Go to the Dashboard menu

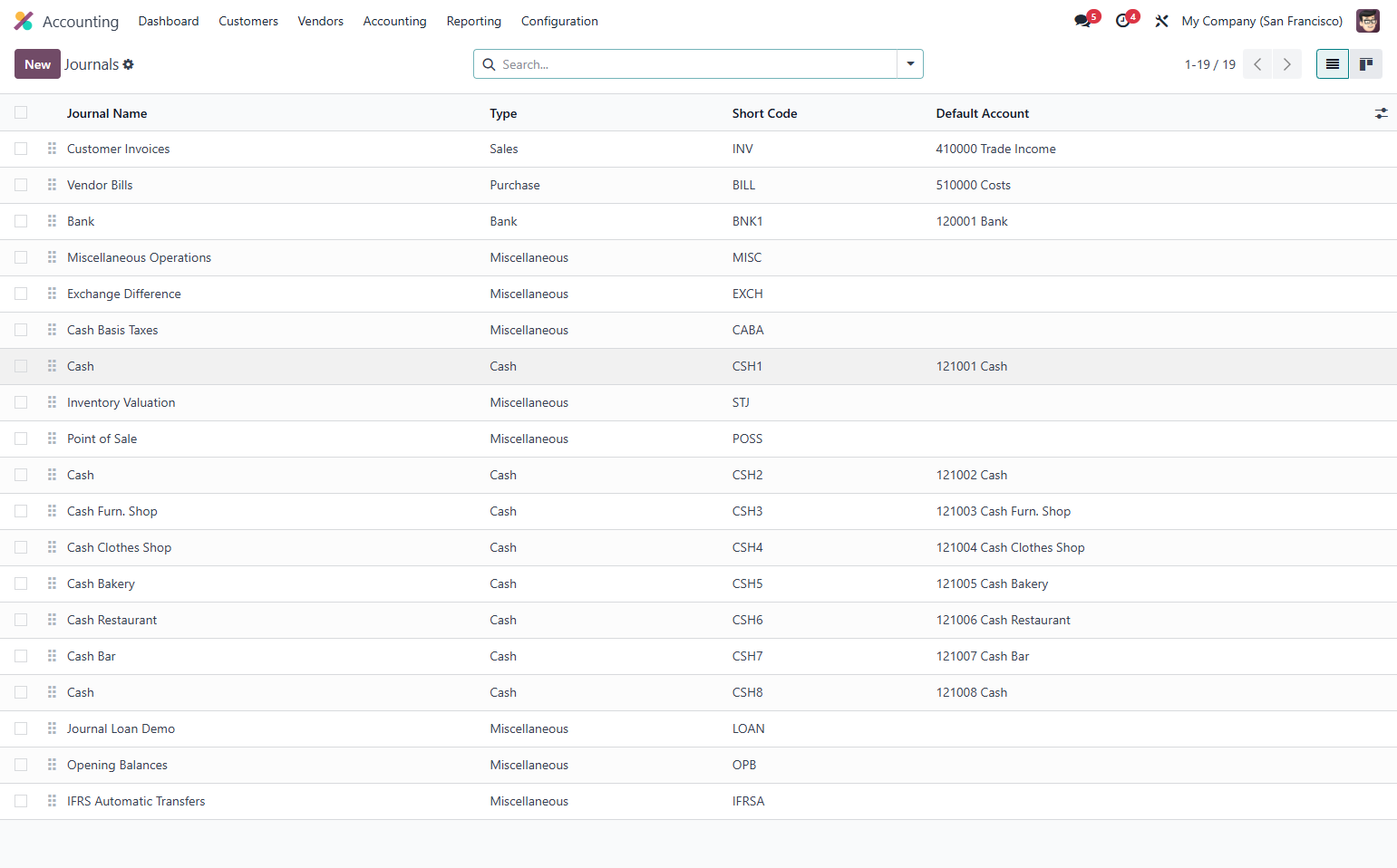pos(169,21)
